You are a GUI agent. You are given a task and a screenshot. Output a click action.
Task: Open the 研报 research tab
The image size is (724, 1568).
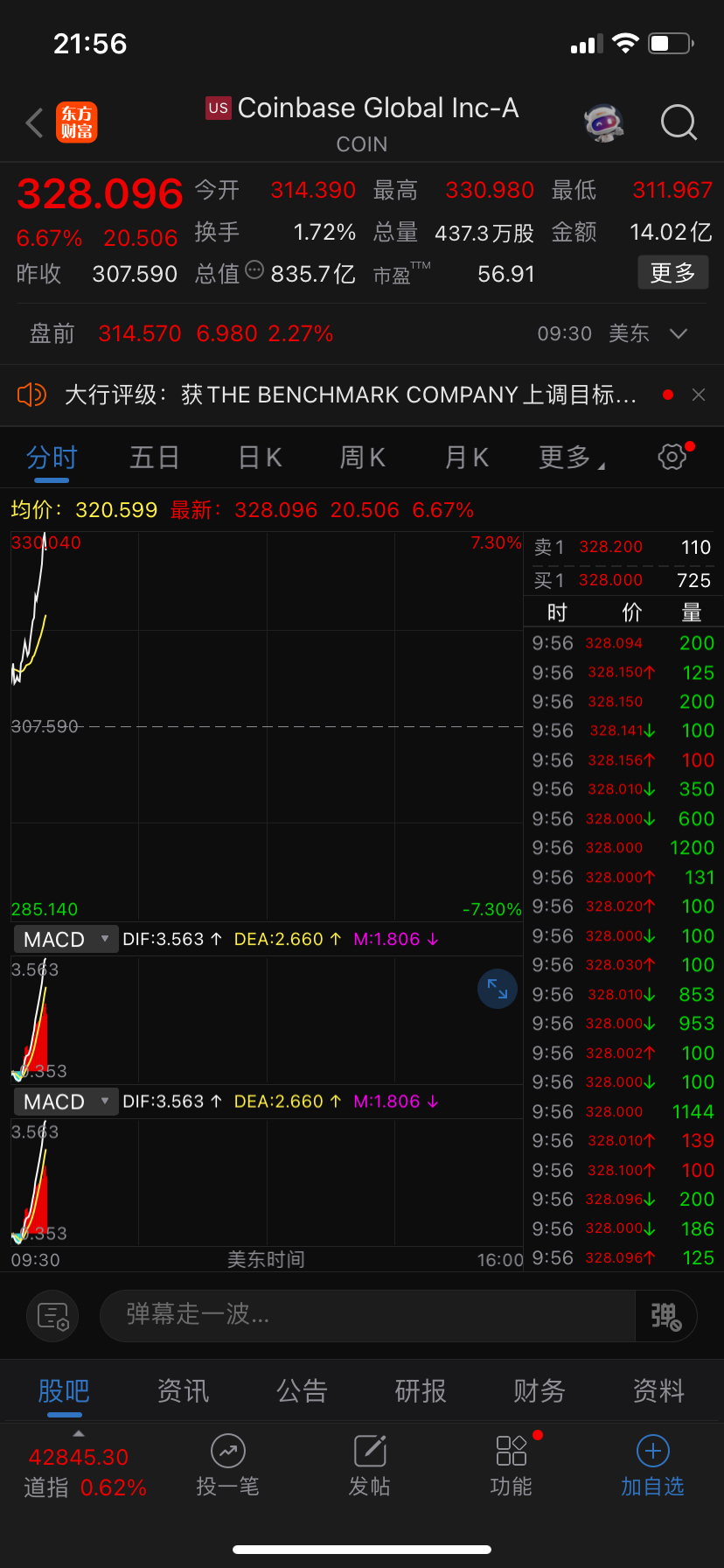pyautogui.click(x=421, y=1391)
